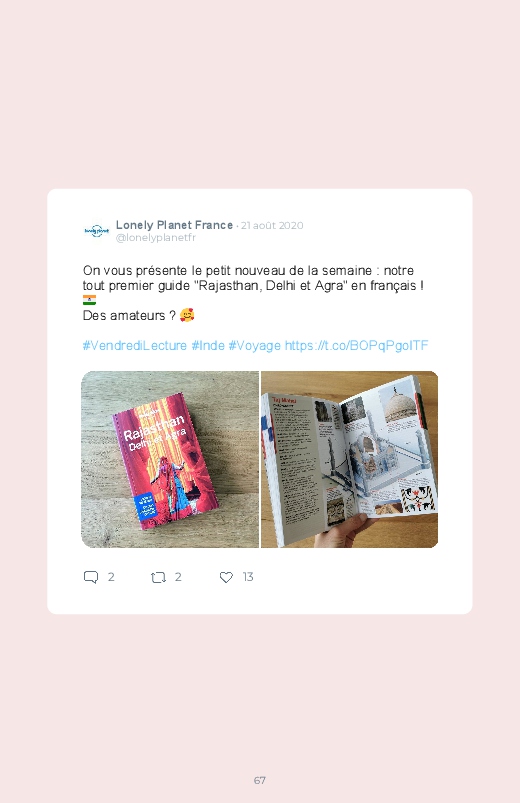Open the open-book Taj Mahal photo
This screenshot has height=803, width=520.
coord(349,459)
